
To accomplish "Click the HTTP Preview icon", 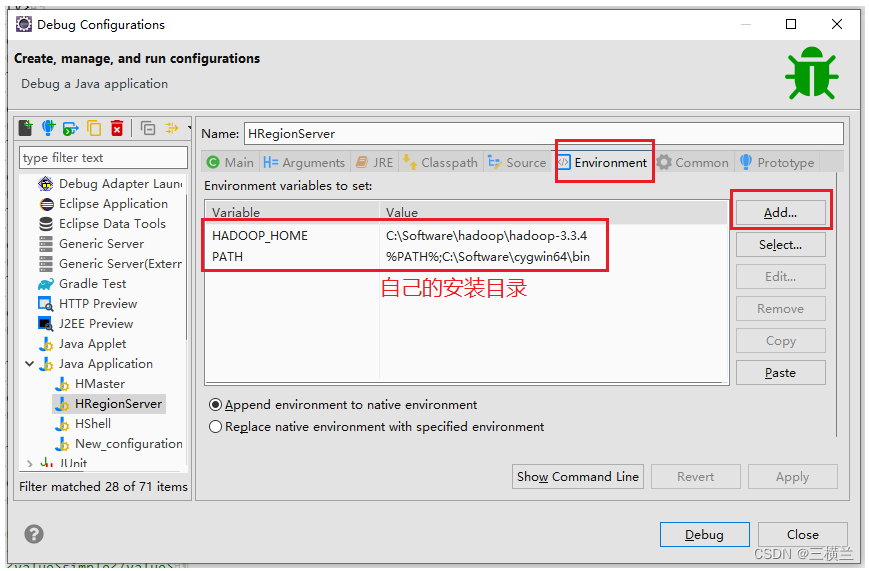I will [45, 304].
